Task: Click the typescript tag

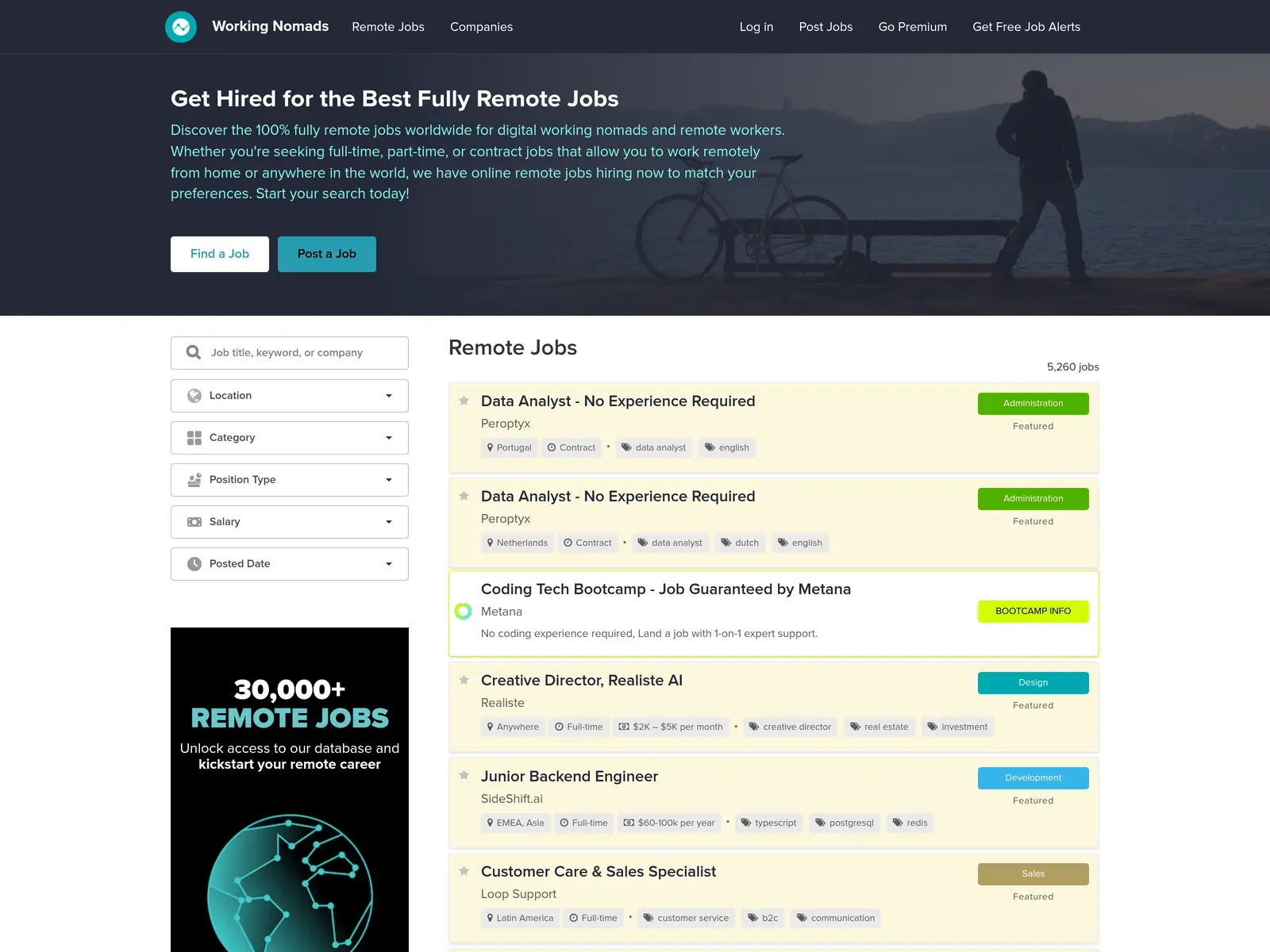Action: click(768, 823)
